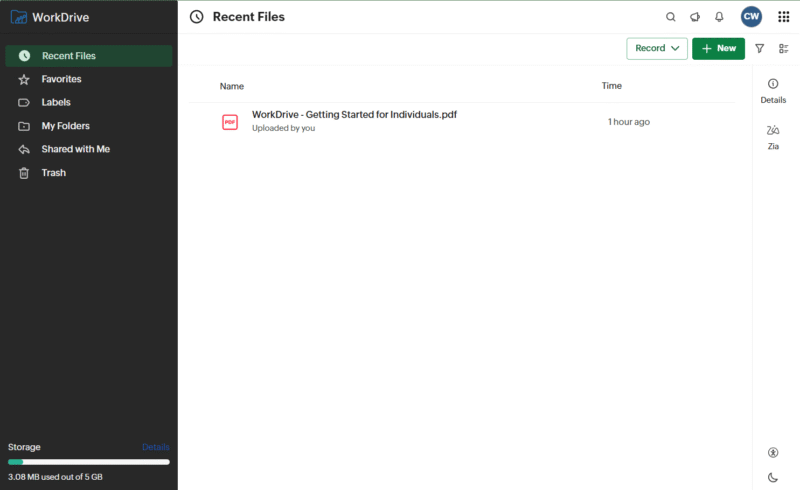The image size is (800, 490).
Task: Click the filter funnel icon
Action: point(759,48)
